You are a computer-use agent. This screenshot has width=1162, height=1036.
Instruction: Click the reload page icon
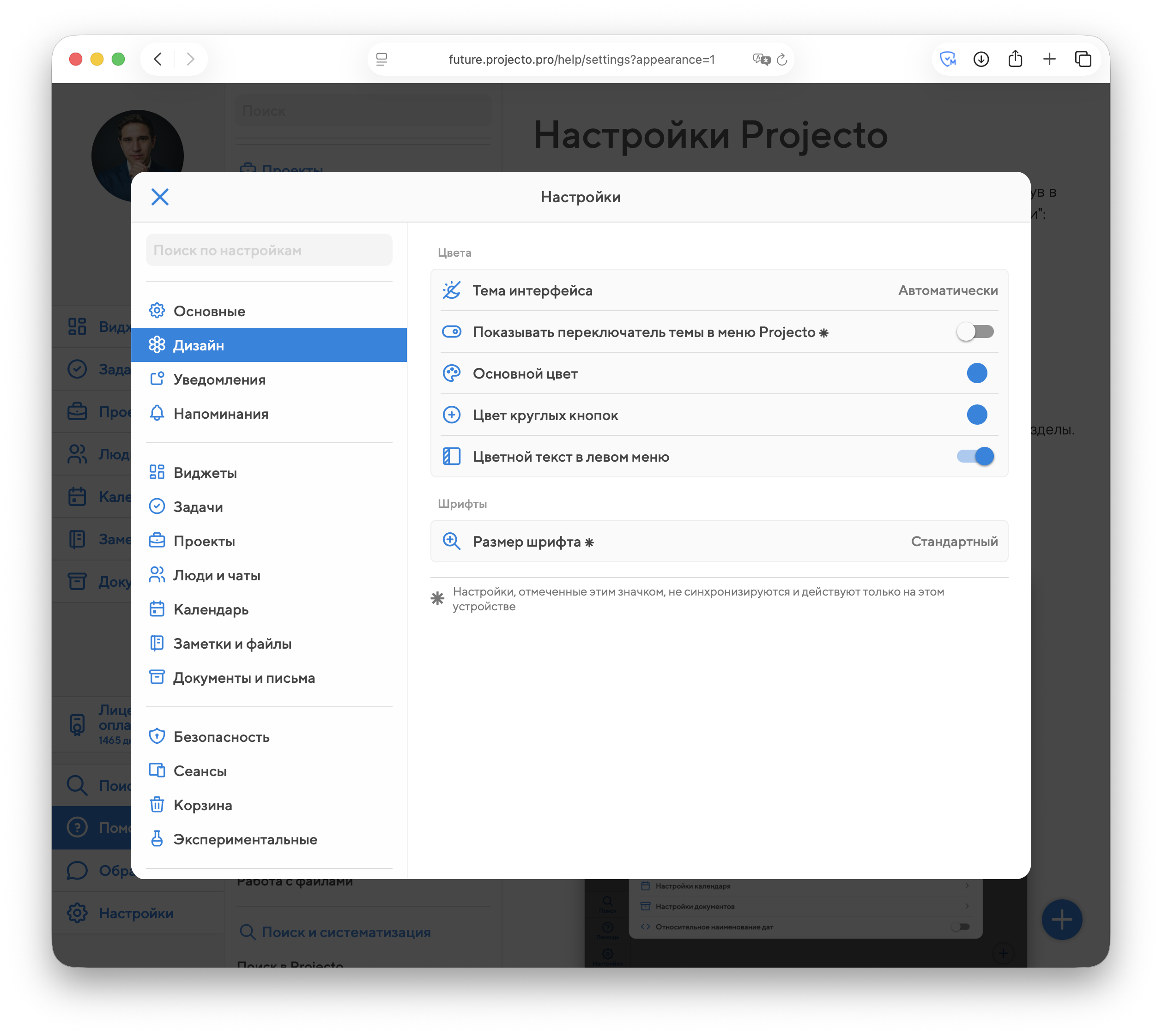(x=782, y=60)
